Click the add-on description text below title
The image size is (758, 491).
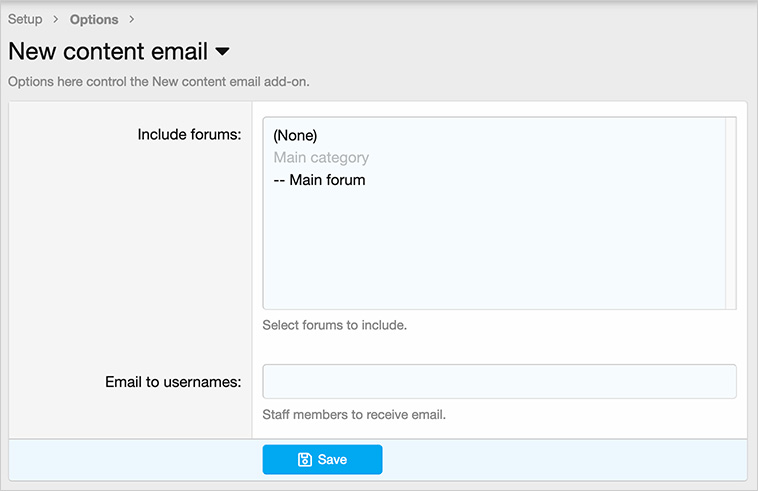click(x=158, y=82)
